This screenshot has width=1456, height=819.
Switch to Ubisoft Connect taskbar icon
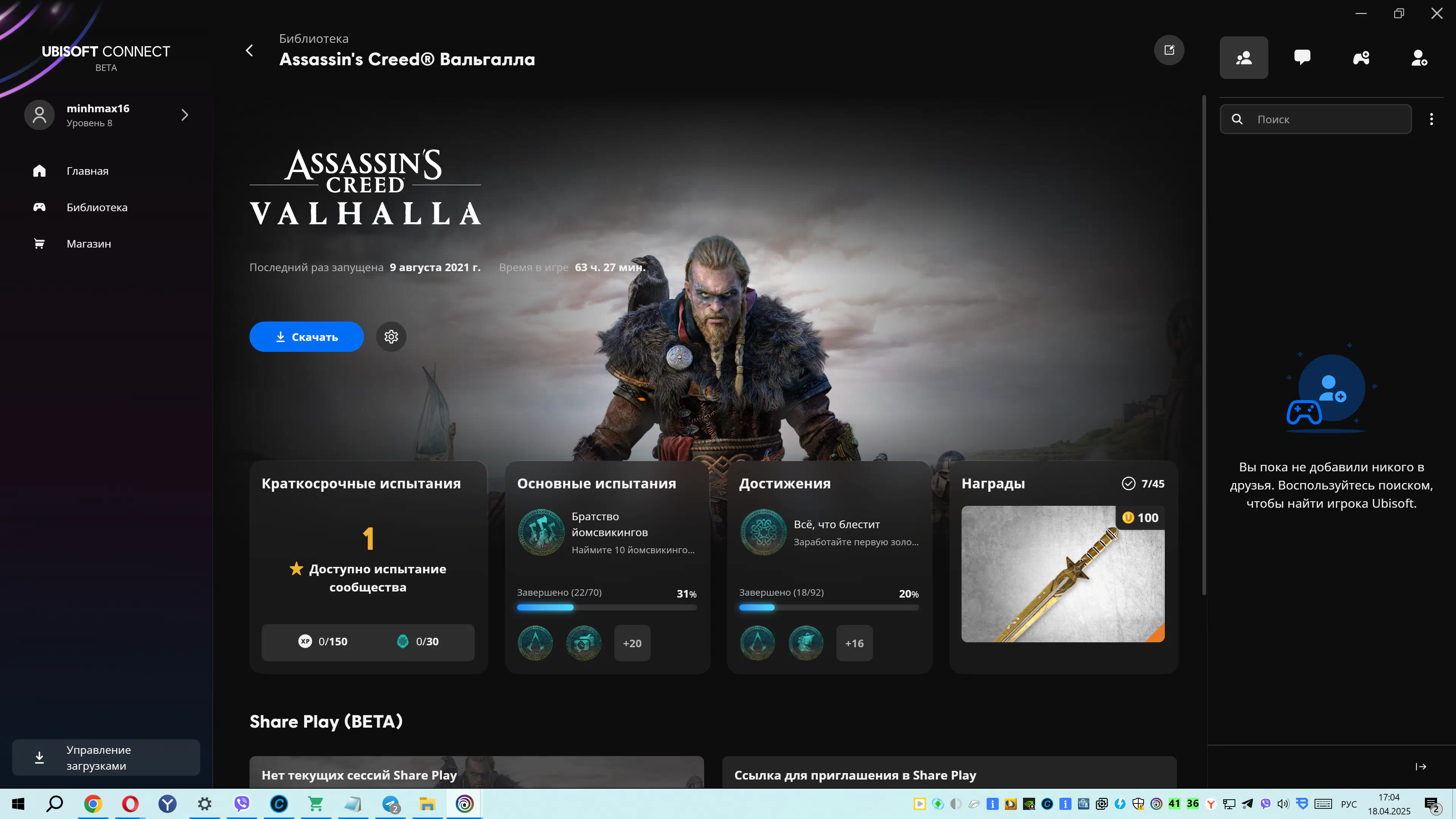[x=464, y=804]
